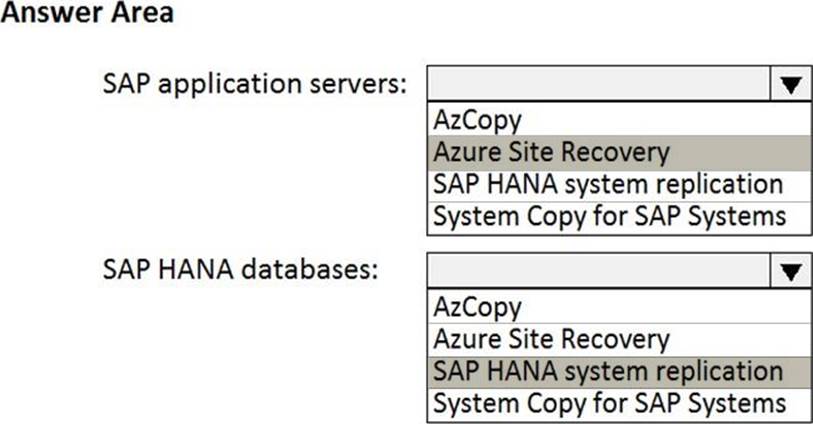Select AzCopy for SAP application servers
Screen dimensions: 813x424
click(478, 121)
